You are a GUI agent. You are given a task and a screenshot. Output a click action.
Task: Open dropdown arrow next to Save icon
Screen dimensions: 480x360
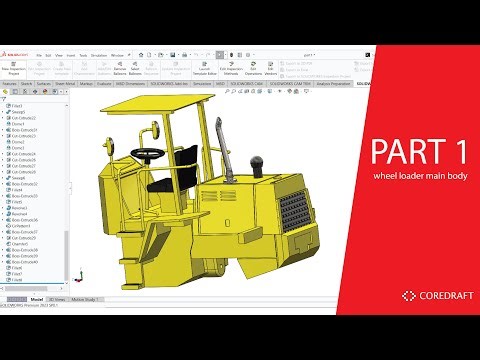(178, 55)
